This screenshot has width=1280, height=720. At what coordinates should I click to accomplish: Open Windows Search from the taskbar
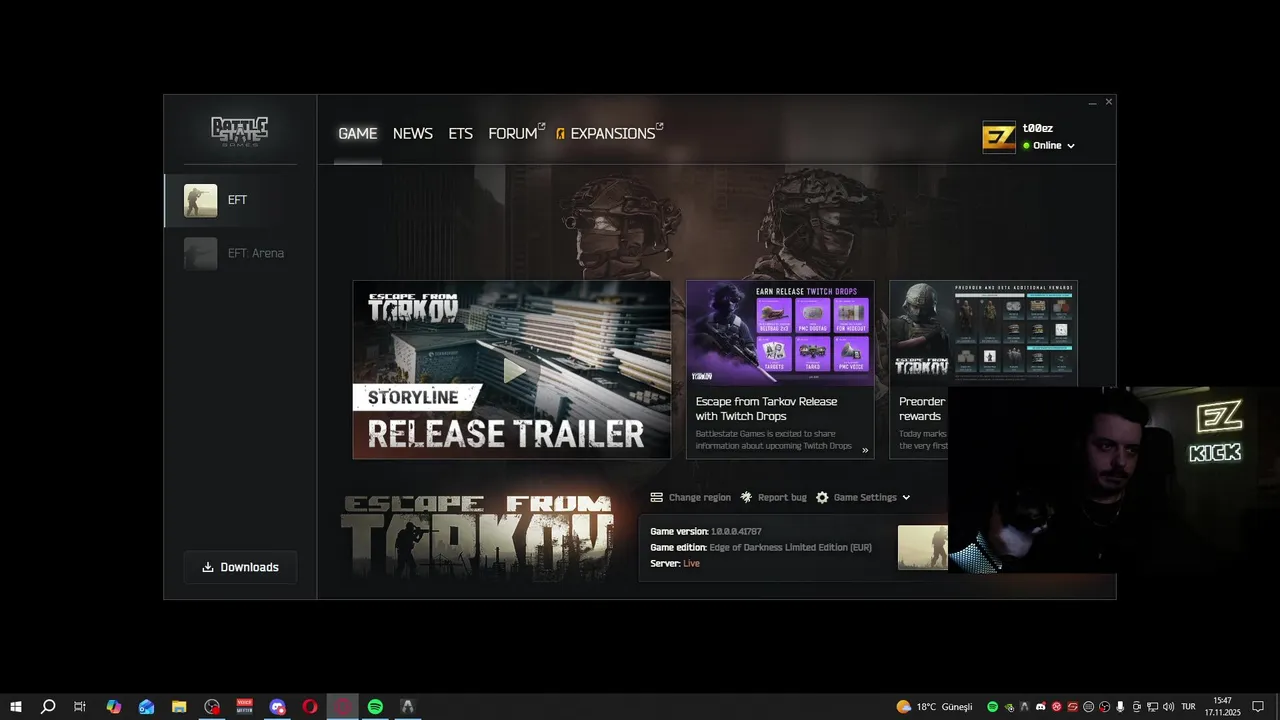click(x=48, y=707)
